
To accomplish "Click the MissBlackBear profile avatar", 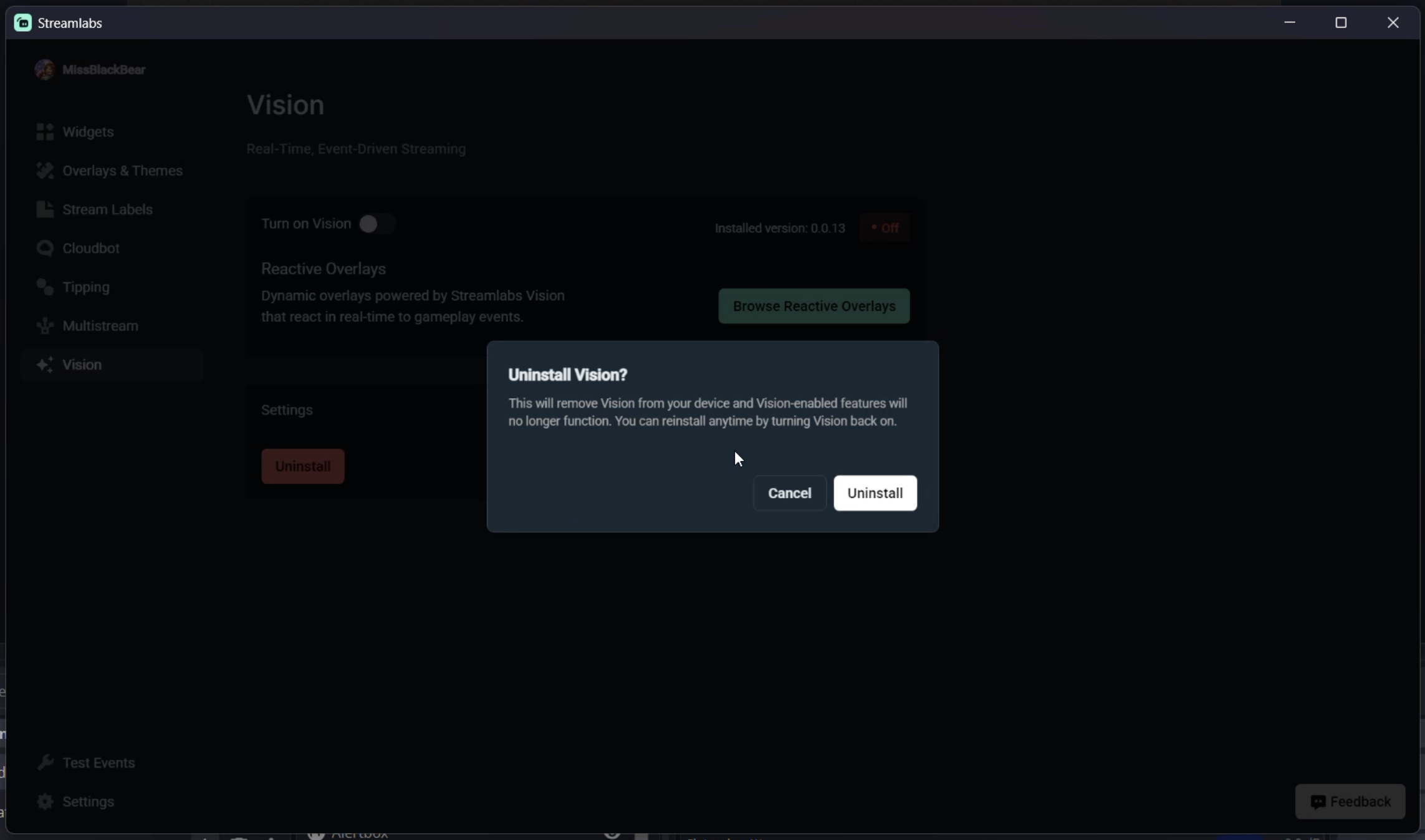I will coord(45,70).
